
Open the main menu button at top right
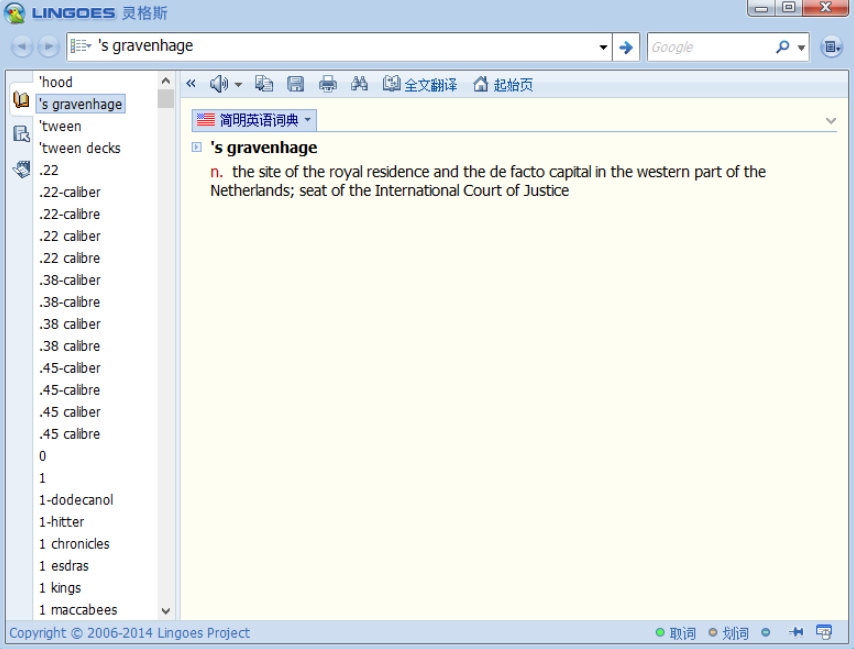831,47
